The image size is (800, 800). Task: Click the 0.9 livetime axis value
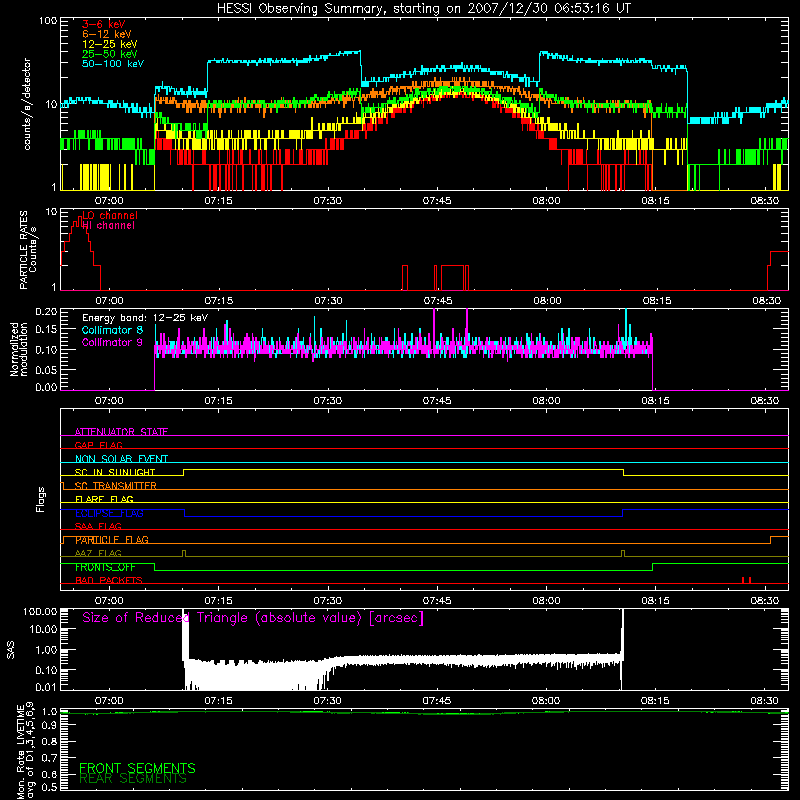(49, 726)
